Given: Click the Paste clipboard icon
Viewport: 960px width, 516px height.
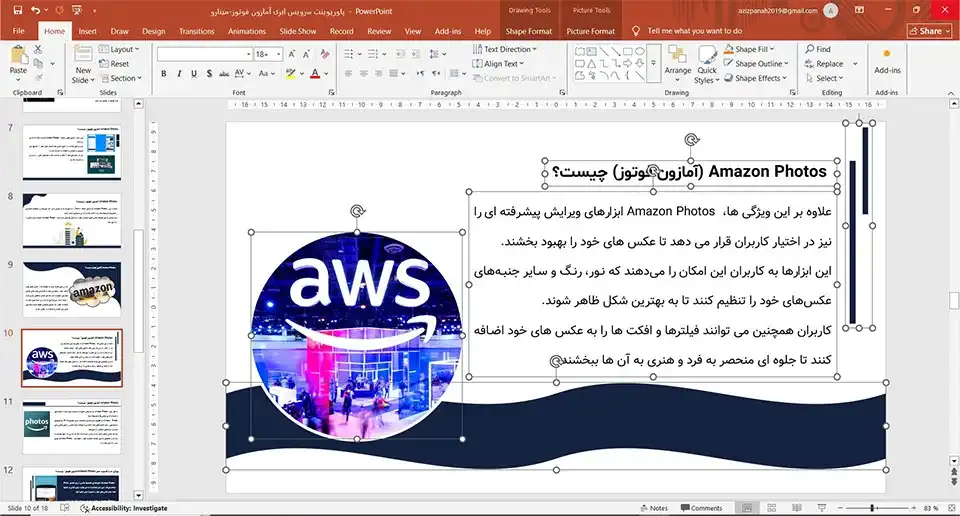Looking at the screenshot, I should click(x=18, y=54).
